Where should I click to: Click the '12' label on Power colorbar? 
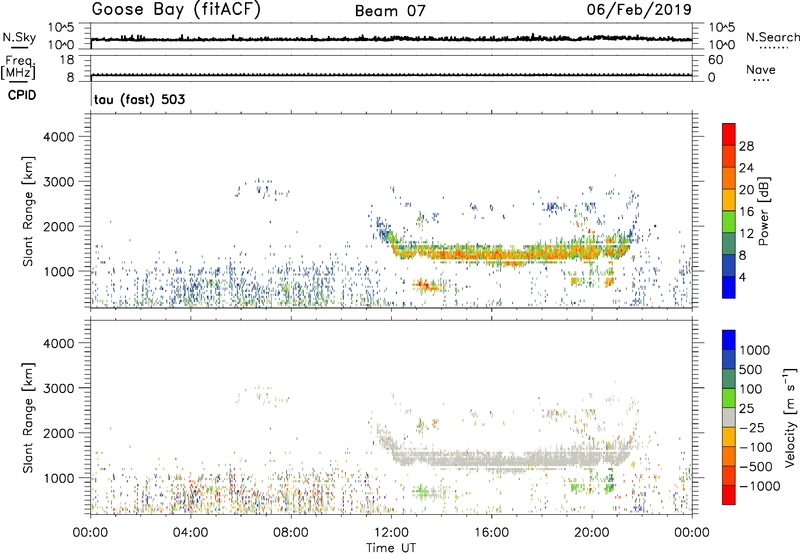[746, 234]
